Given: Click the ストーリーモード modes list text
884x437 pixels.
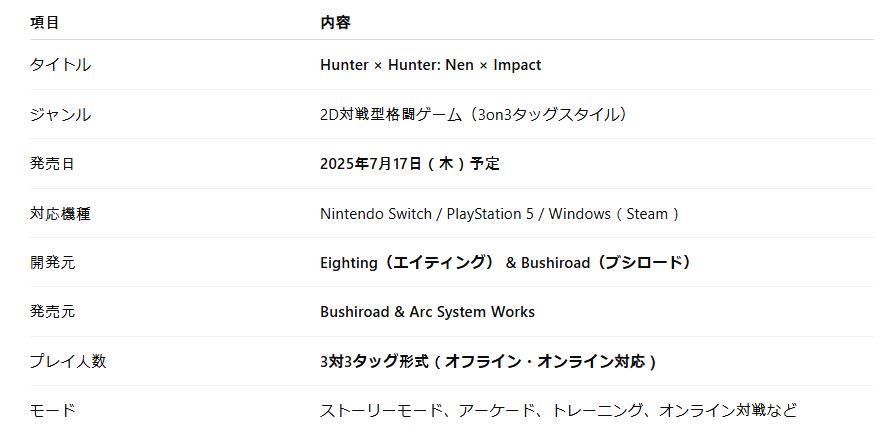Looking at the screenshot, I should coord(377,411).
